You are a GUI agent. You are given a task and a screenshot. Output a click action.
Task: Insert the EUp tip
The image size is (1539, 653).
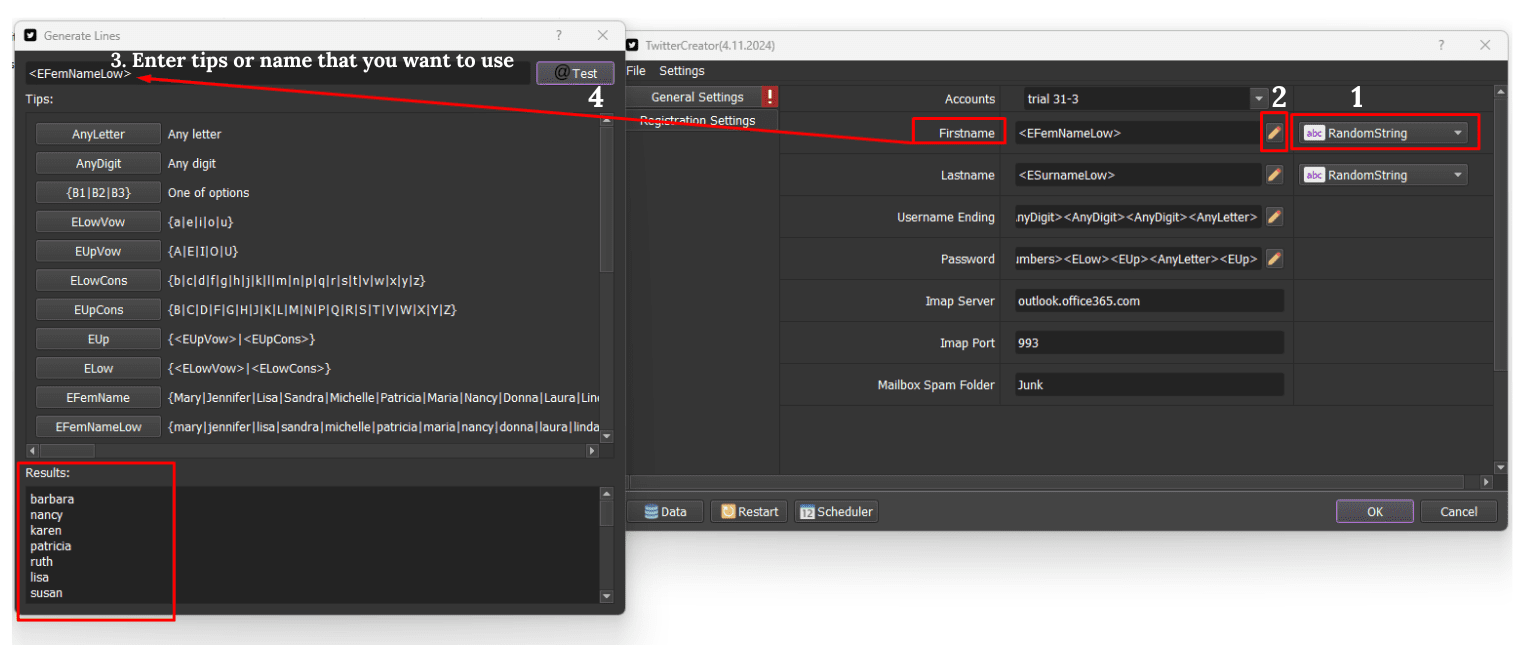[98, 339]
